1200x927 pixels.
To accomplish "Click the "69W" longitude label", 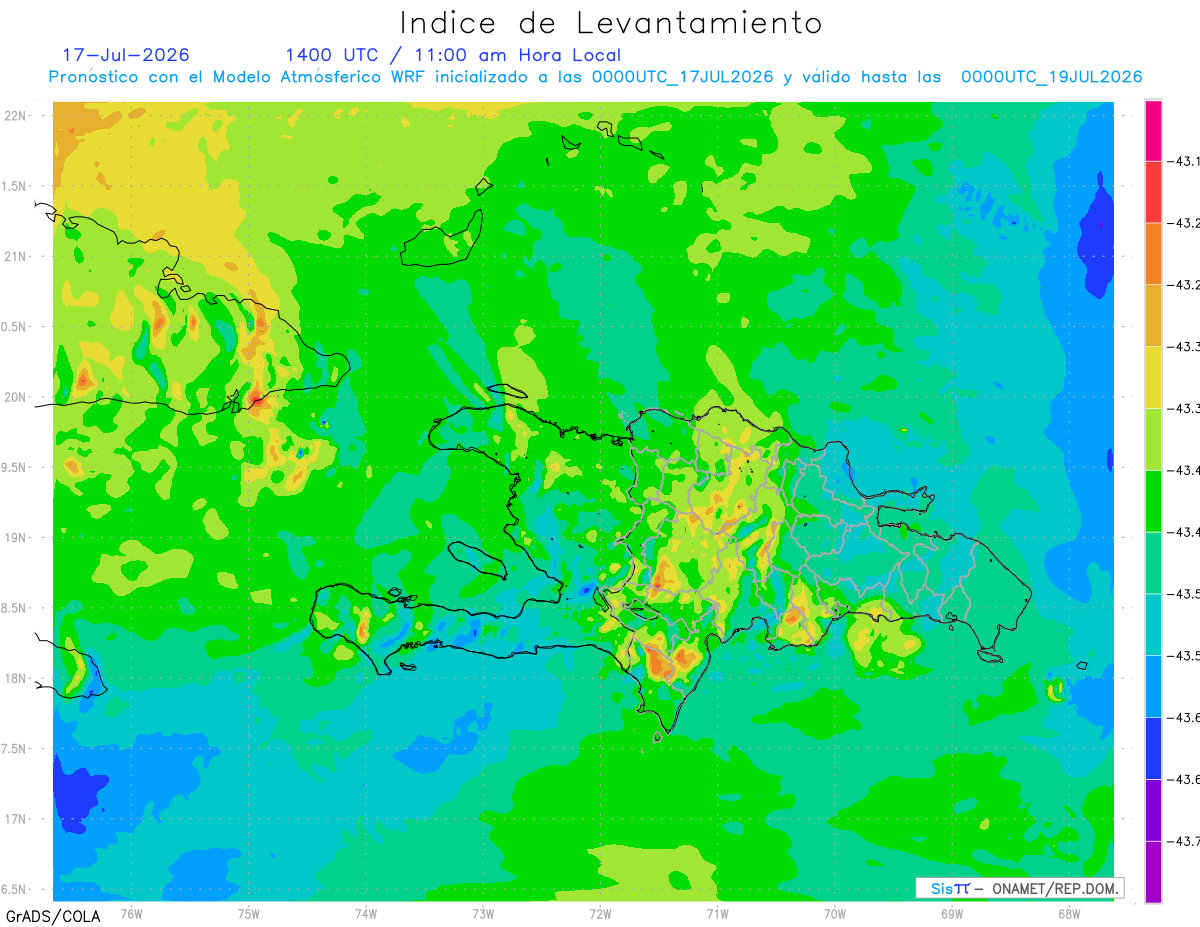I will tap(952, 913).
